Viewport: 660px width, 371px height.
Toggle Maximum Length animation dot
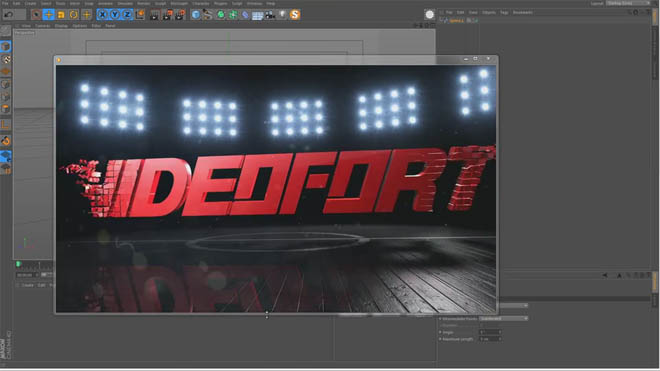click(x=440, y=339)
